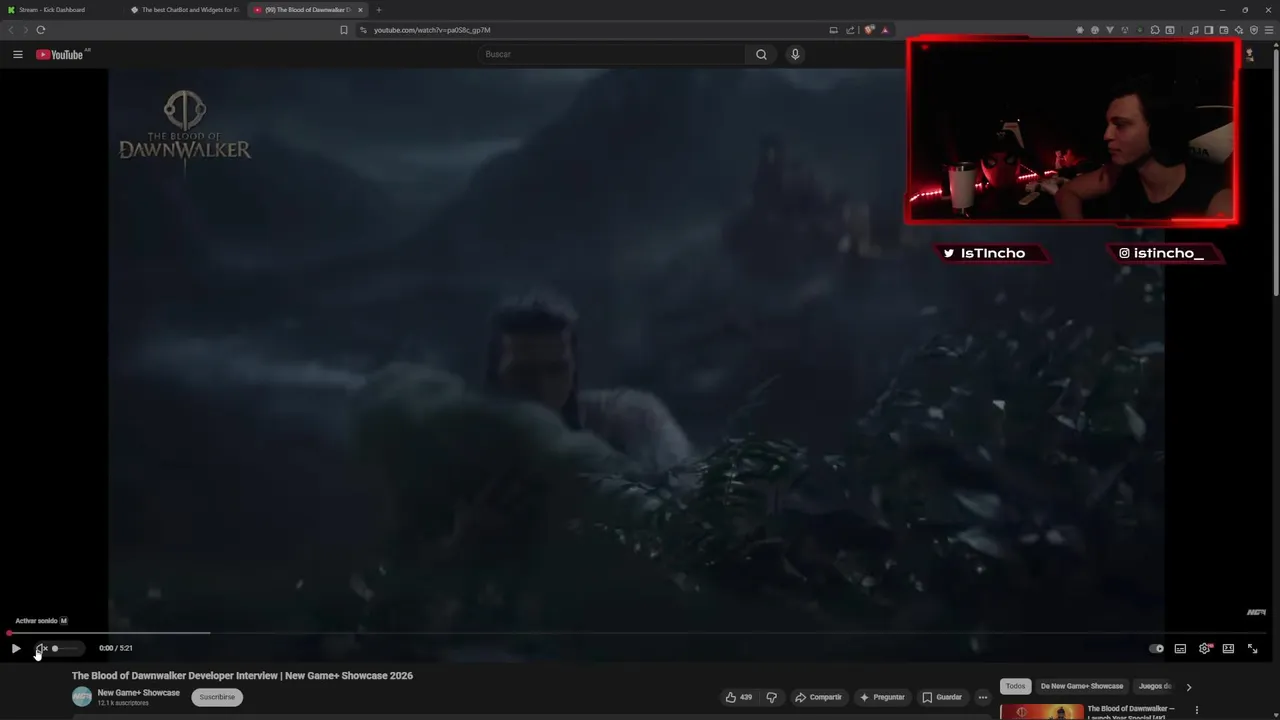Viewport: 1280px width, 720px height.
Task: Open Compartir share dialog
Action: [x=818, y=697]
